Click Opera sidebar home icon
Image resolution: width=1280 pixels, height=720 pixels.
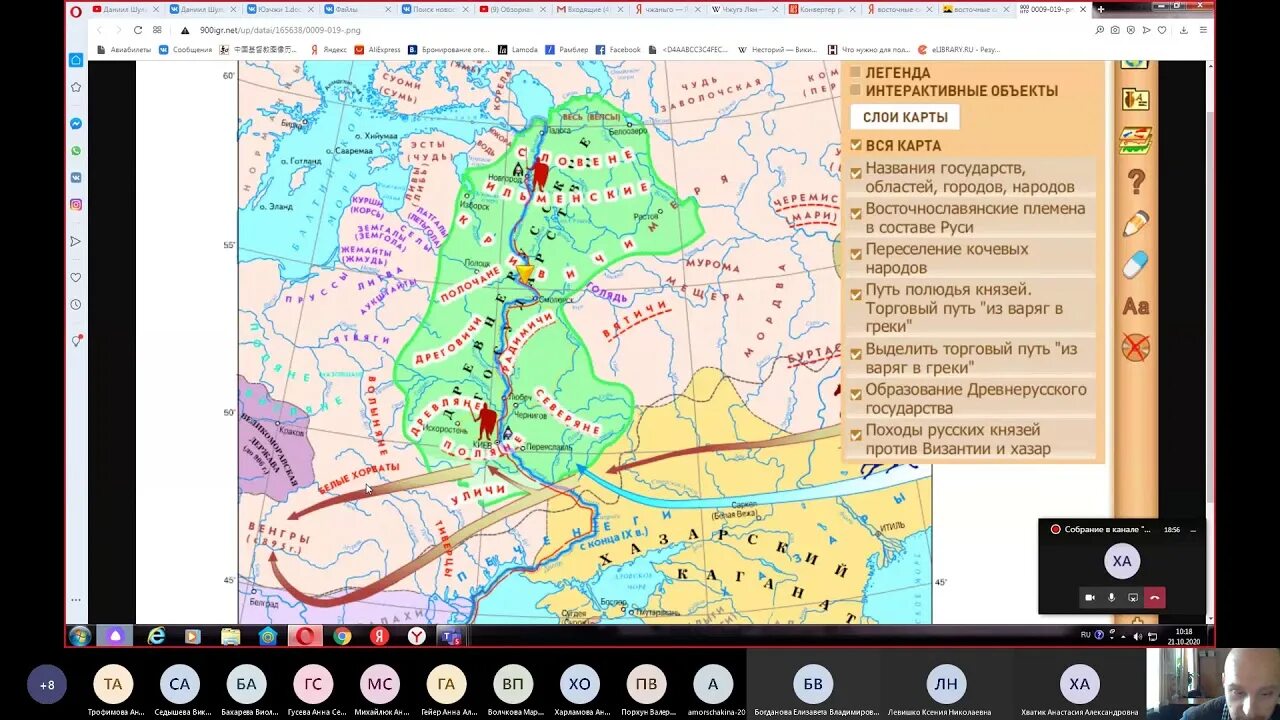(x=76, y=60)
